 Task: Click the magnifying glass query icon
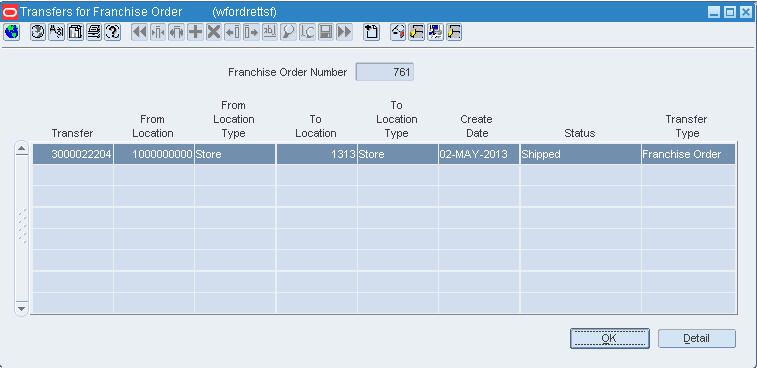[288, 32]
